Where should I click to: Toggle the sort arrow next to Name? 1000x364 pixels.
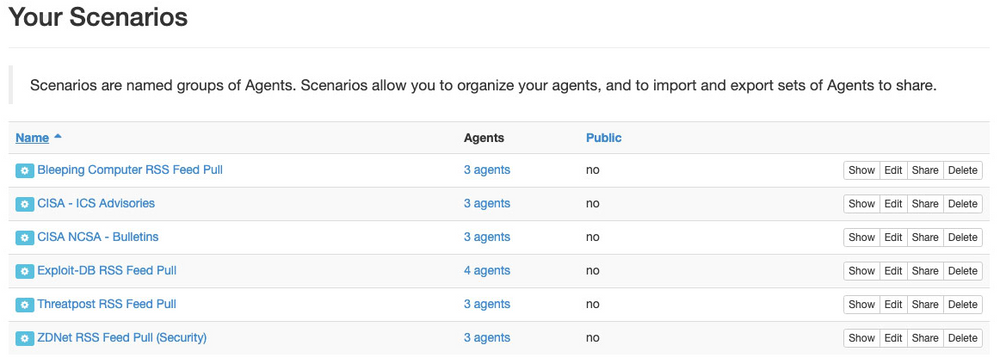57,136
